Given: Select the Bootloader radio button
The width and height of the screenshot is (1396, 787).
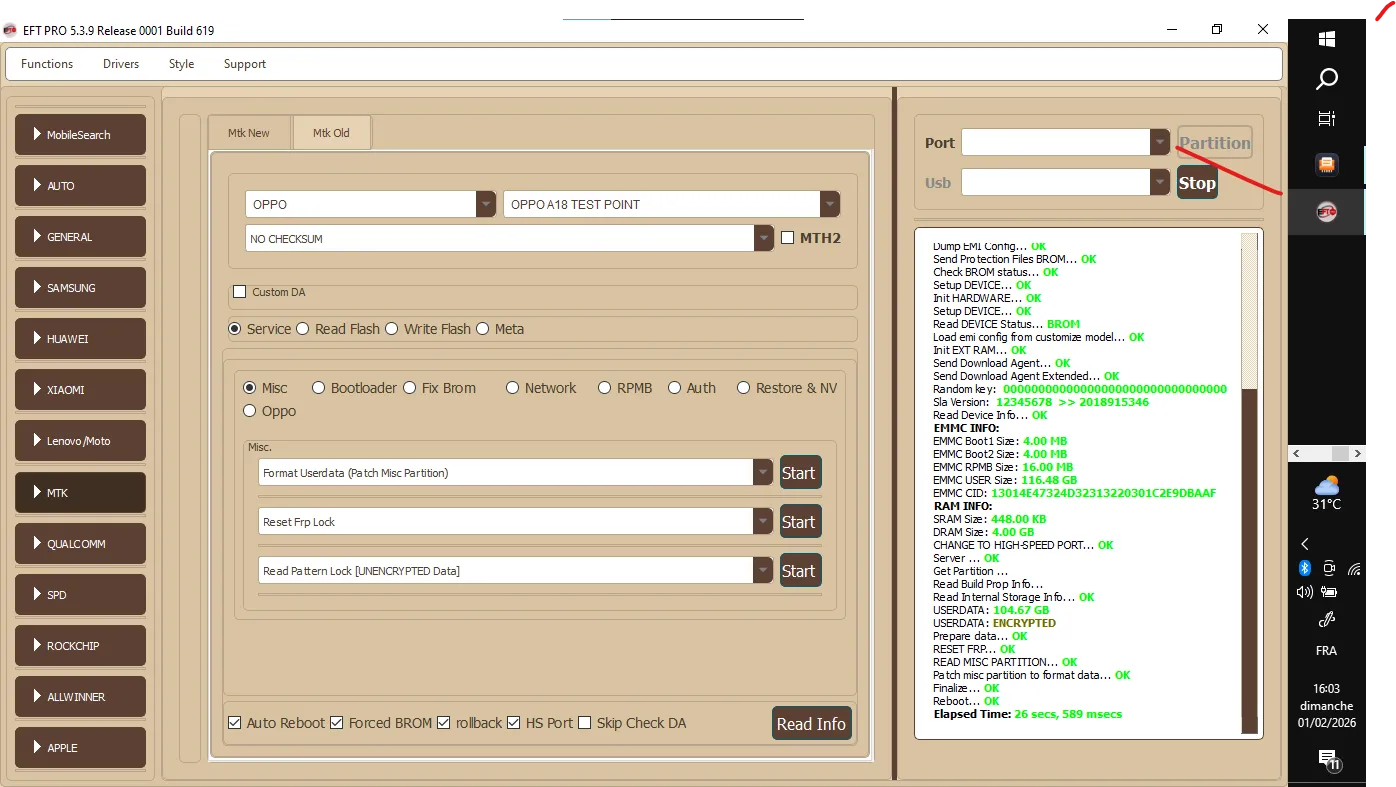Looking at the screenshot, I should point(318,388).
